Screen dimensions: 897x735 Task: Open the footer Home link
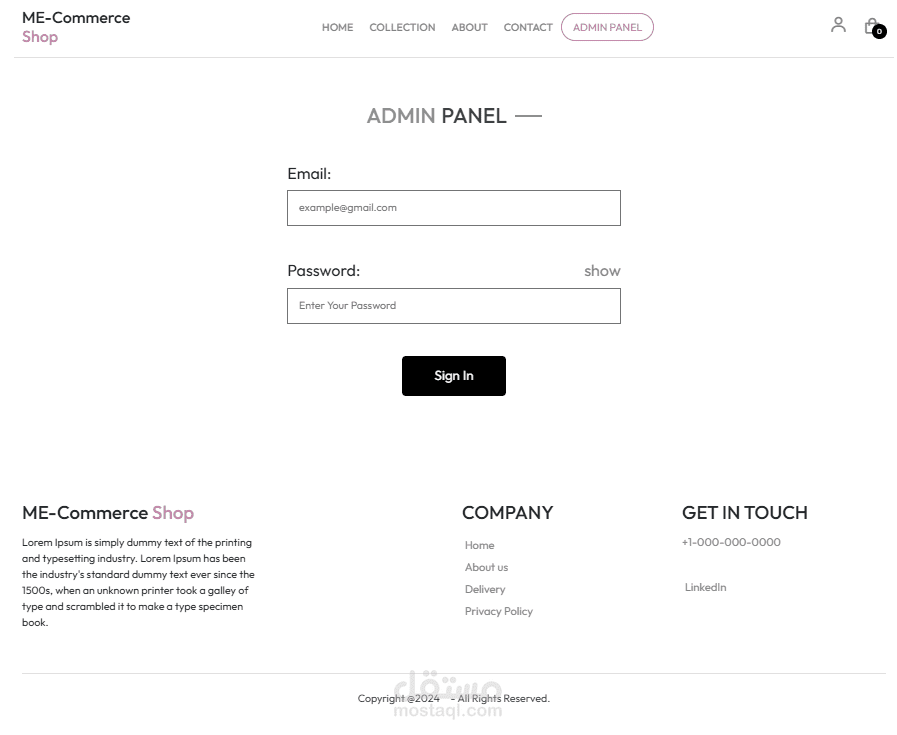(x=479, y=545)
